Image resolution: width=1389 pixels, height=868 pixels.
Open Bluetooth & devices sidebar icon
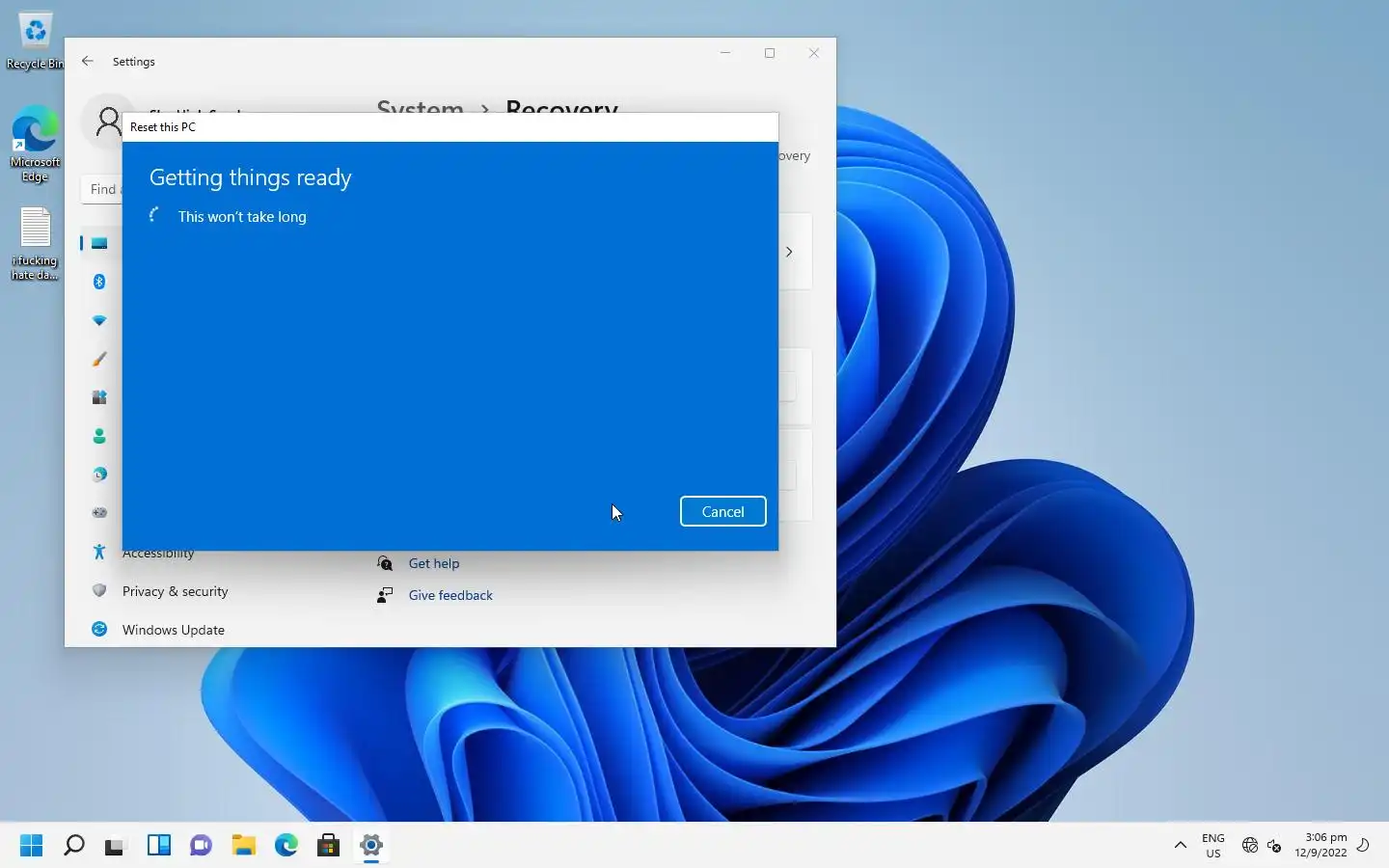click(99, 282)
